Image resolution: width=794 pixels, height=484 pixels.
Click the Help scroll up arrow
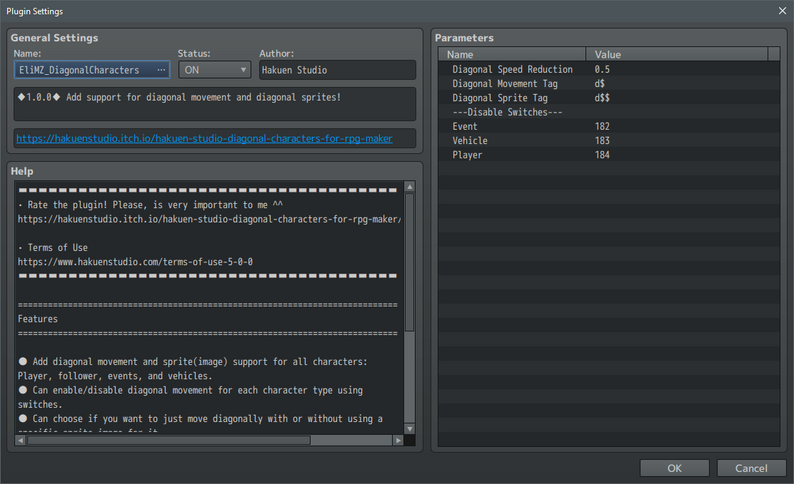(x=409, y=187)
